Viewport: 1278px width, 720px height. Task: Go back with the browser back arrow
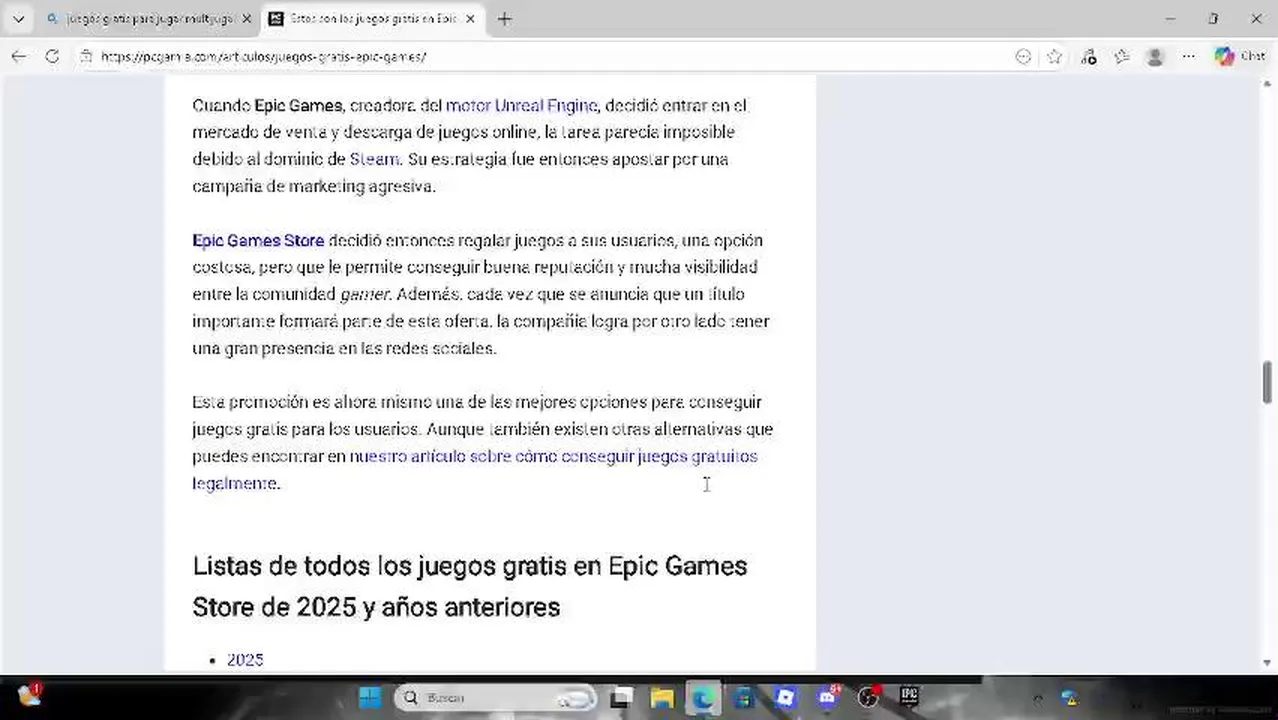coord(19,57)
